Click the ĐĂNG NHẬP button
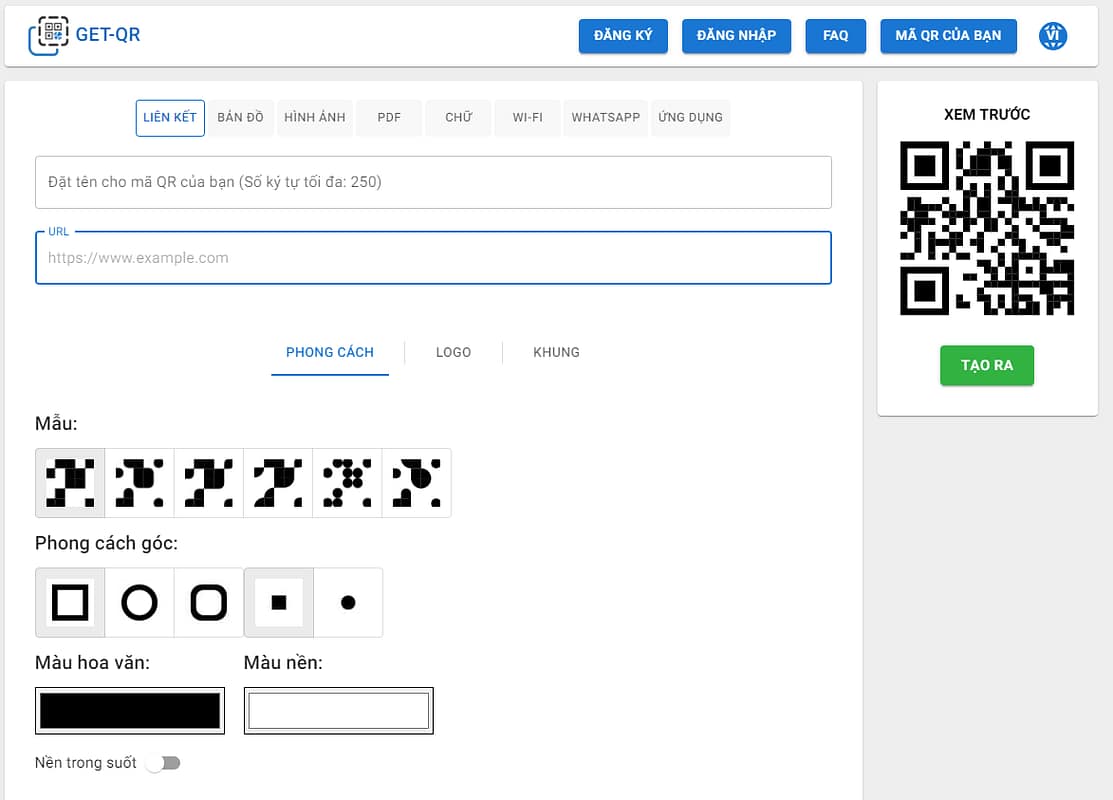The height and width of the screenshot is (800, 1113). 736,36
